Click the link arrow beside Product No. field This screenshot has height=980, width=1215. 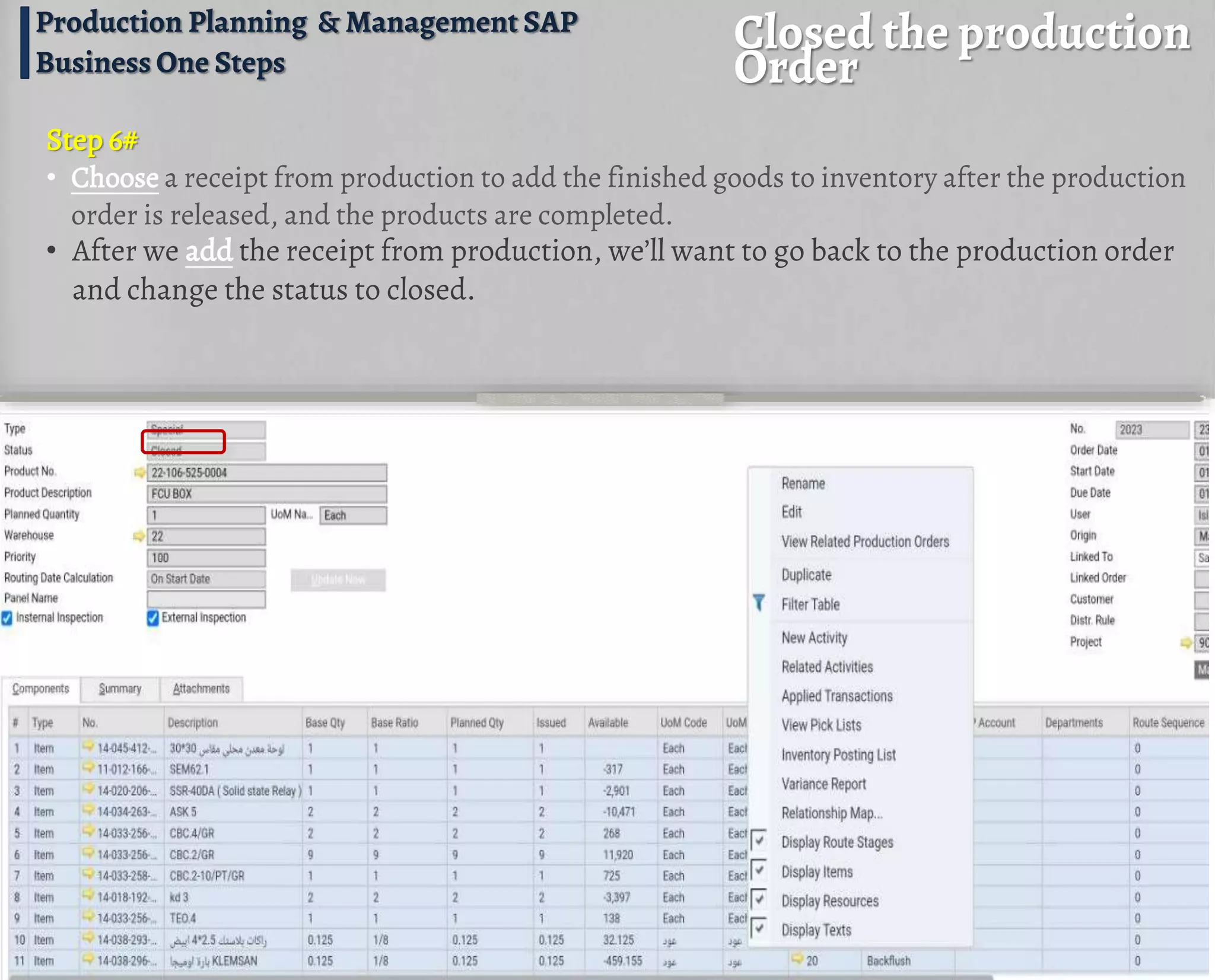[139, 473]
